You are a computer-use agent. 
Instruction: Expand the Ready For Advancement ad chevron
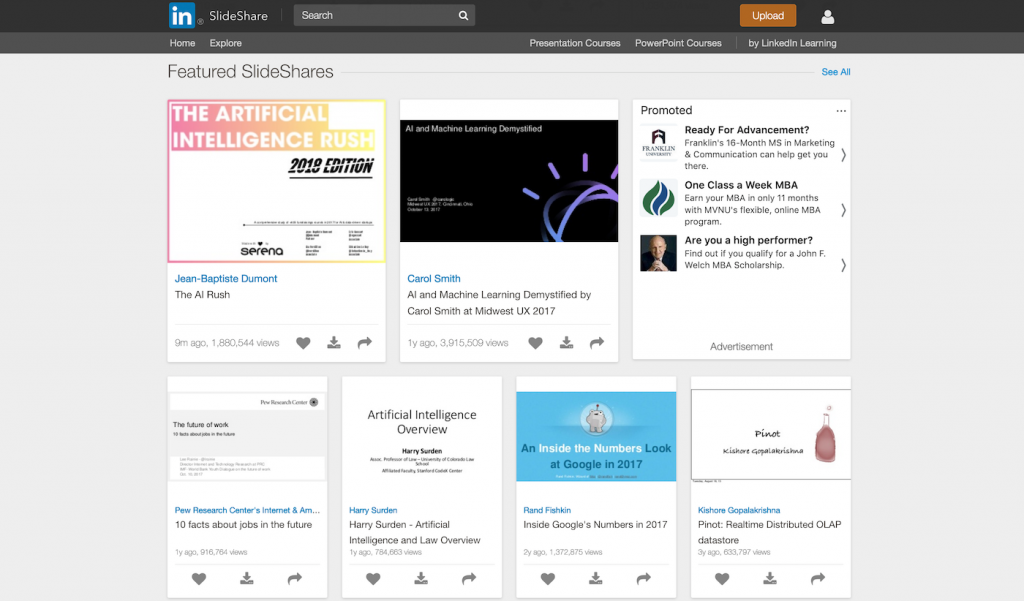(843, 155)
